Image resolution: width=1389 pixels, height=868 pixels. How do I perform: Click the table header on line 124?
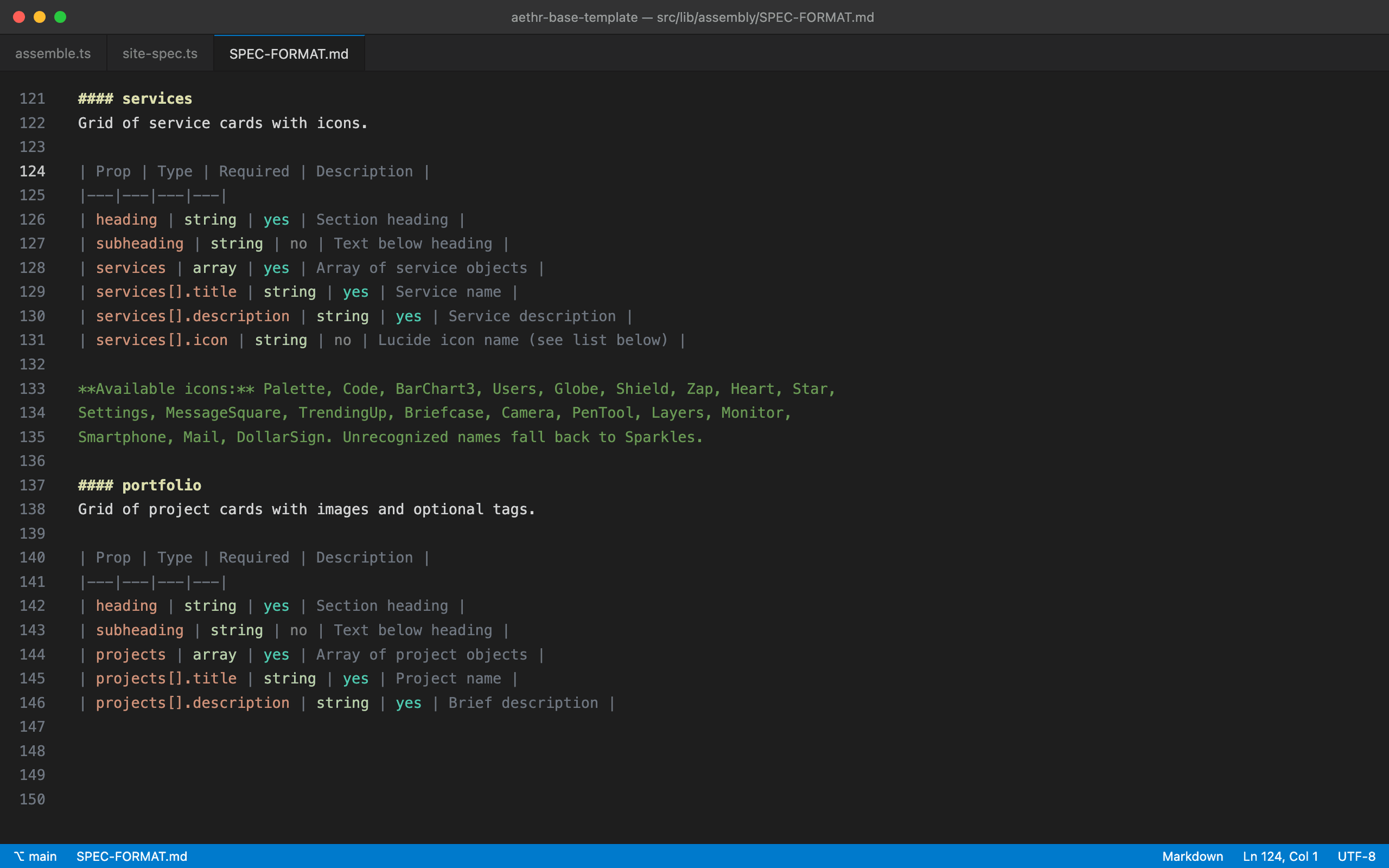point(254,171)
